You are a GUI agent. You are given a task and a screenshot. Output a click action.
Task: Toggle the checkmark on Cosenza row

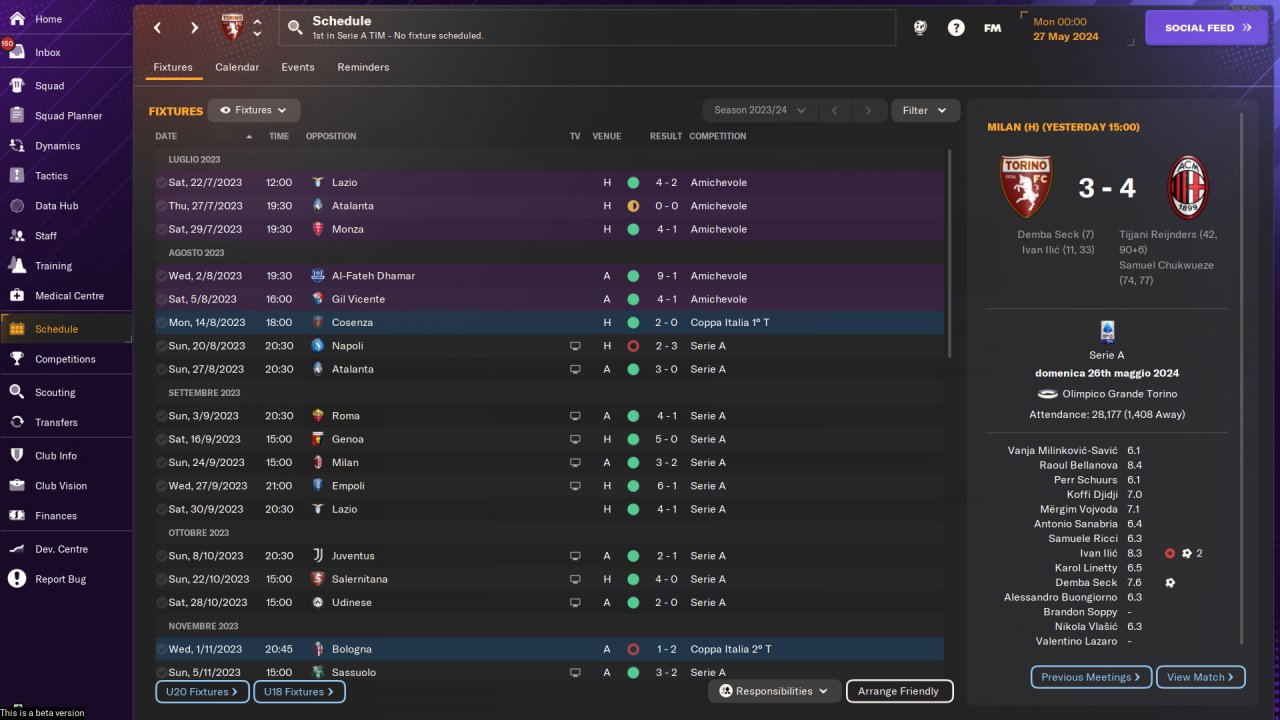[x=161, y=322]
